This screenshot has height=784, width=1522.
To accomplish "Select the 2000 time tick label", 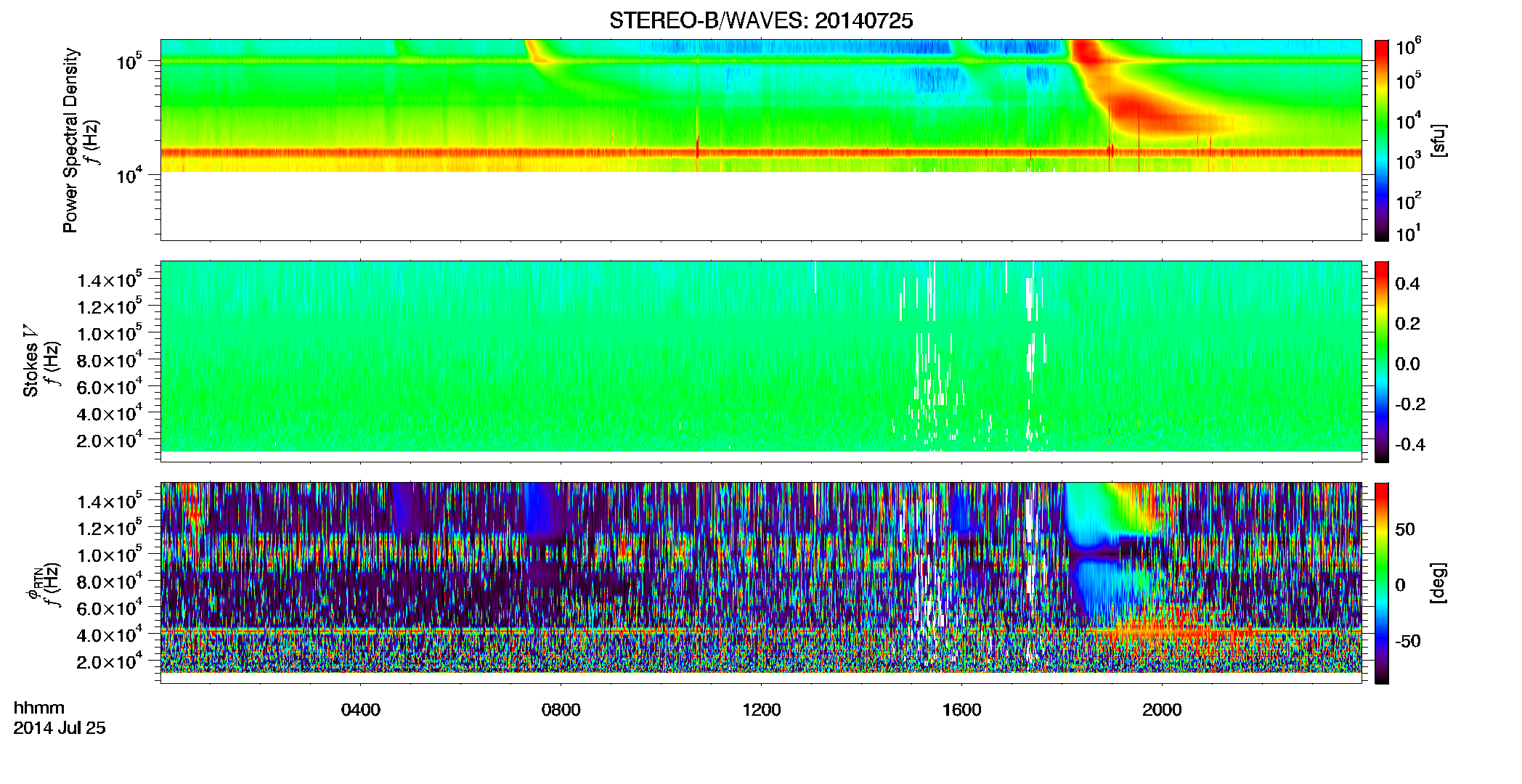I will tap(1163, 710).
